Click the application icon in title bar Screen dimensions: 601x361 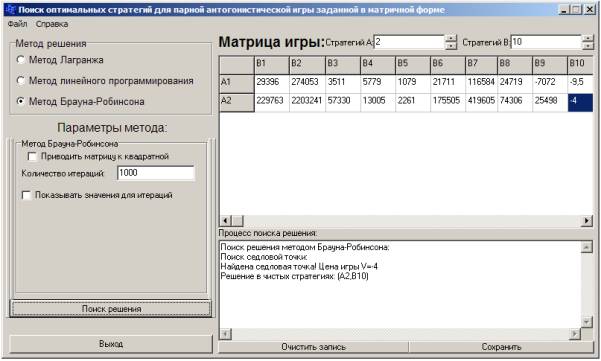click(x=10, y=9)
